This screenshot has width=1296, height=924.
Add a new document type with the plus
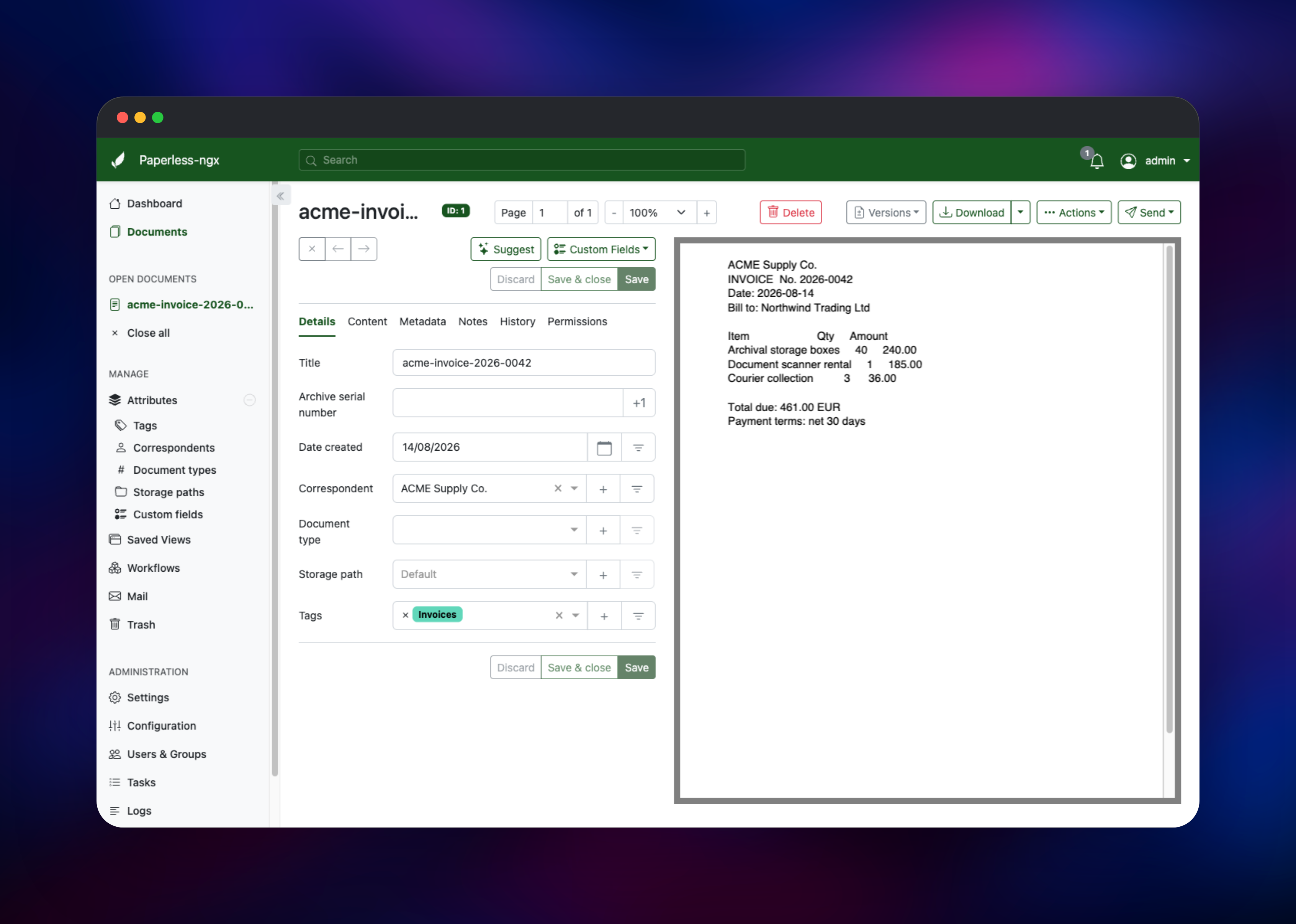click(603, 531)
